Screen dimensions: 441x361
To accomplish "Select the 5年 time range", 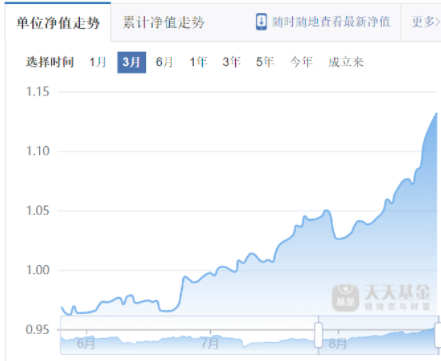I will click(265, 62).
